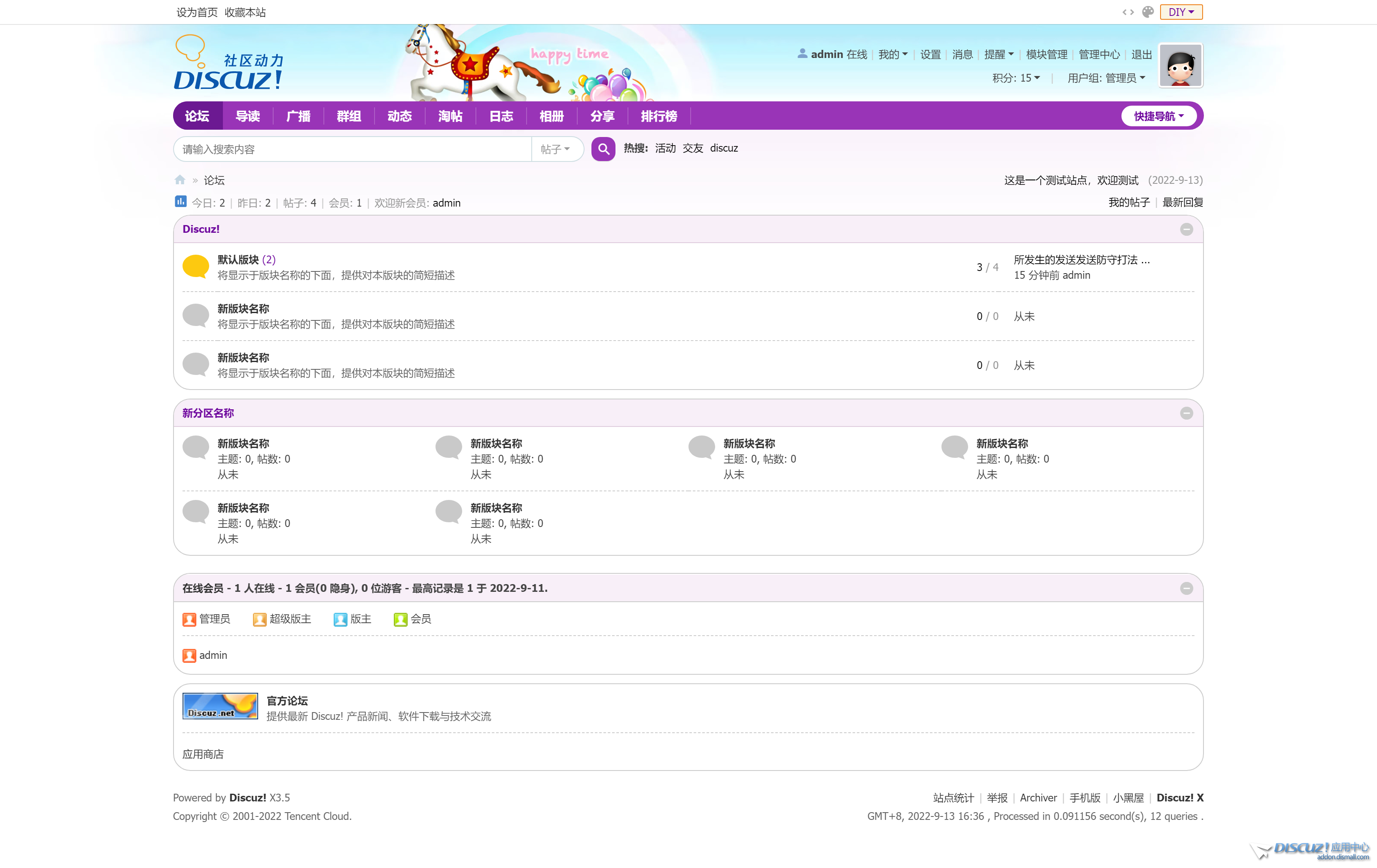Open the 排行榜 navigation tab
The image size is (1377, 868).
coord(659,116)
